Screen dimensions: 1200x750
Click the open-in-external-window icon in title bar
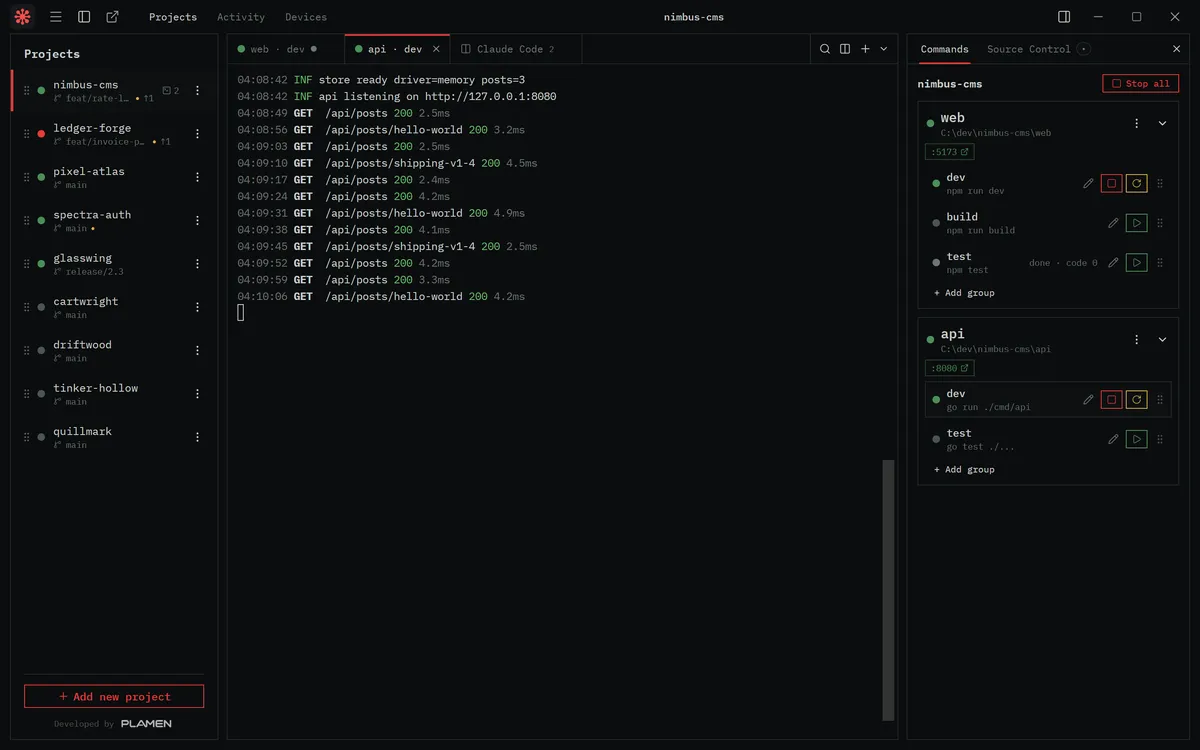coord(112,17)
